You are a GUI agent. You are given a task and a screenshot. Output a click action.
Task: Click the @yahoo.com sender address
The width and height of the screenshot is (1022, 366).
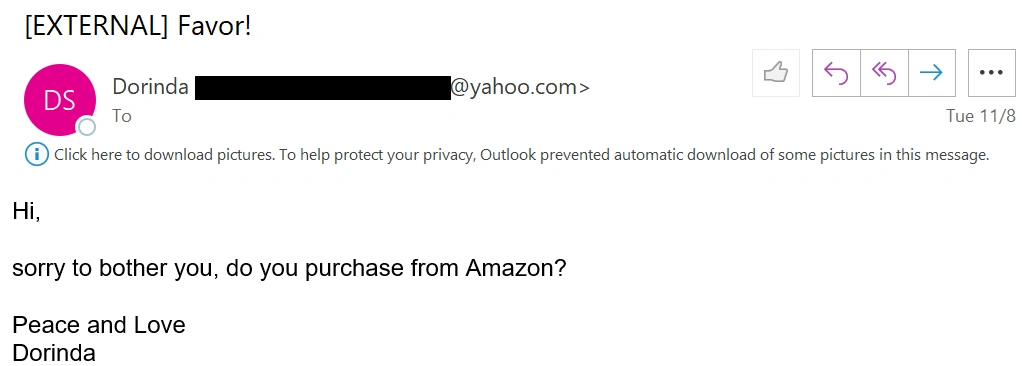[x=519, y=87]
